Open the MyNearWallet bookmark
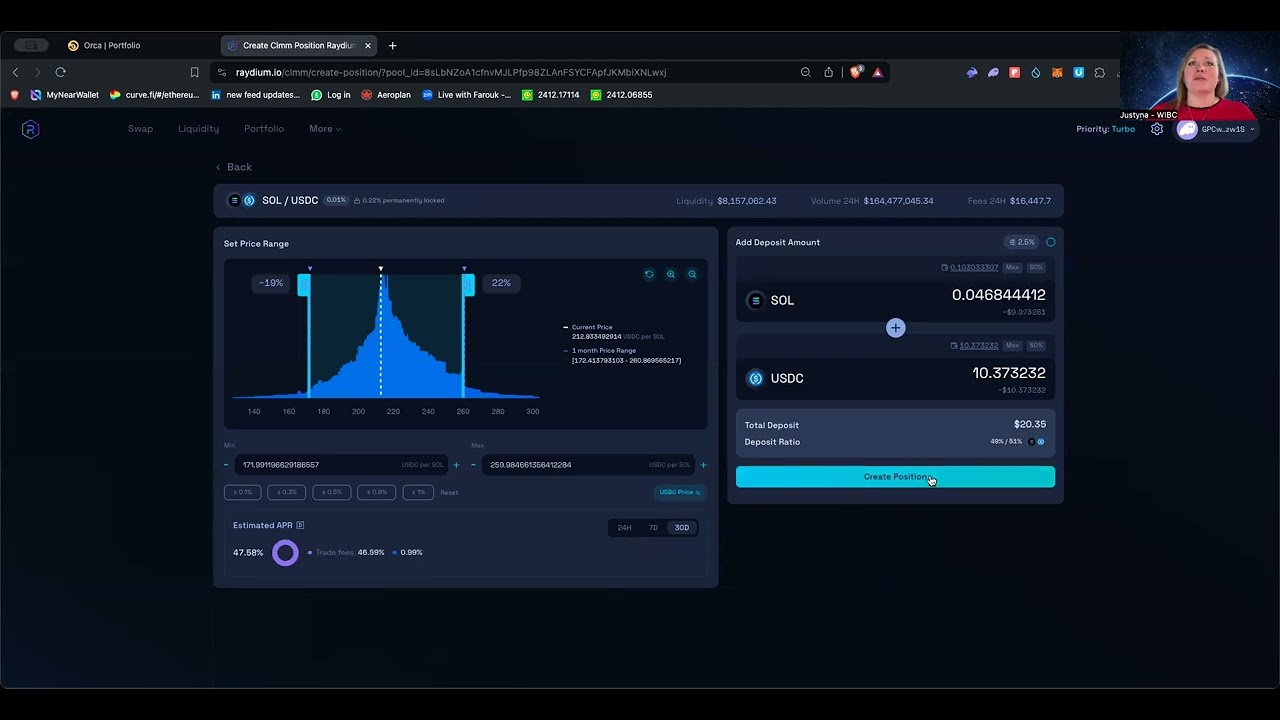Viewport: 1280px width, 720px height. point(65,95)
